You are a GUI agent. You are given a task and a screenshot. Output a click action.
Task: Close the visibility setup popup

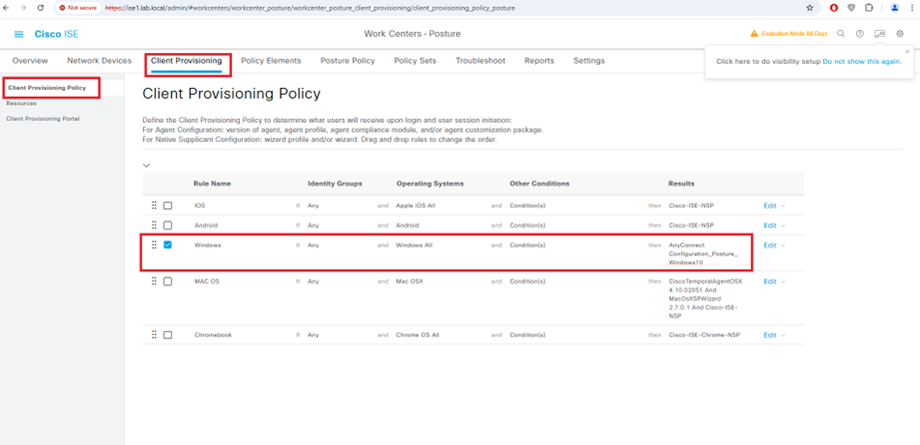[x=907, y=51]
